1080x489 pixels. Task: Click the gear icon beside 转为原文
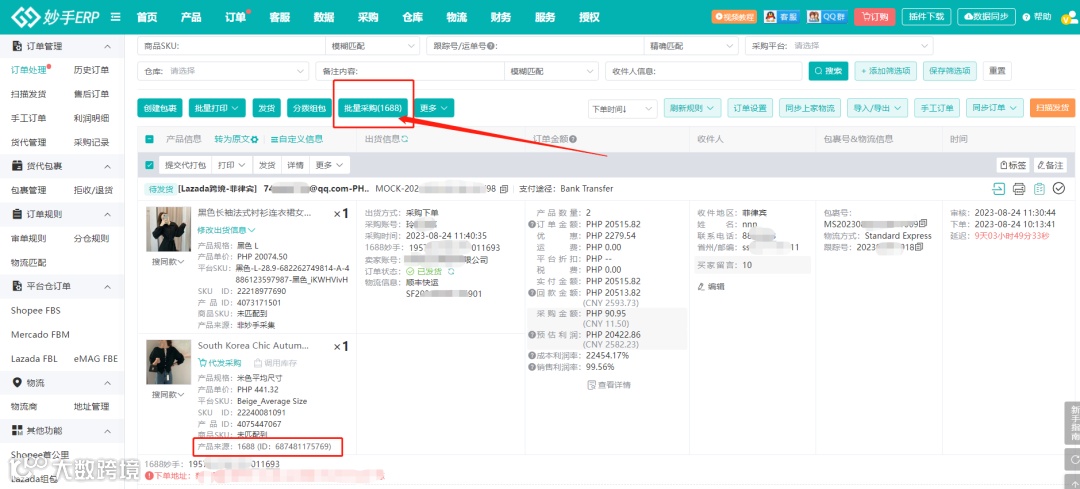pos(255,139)
